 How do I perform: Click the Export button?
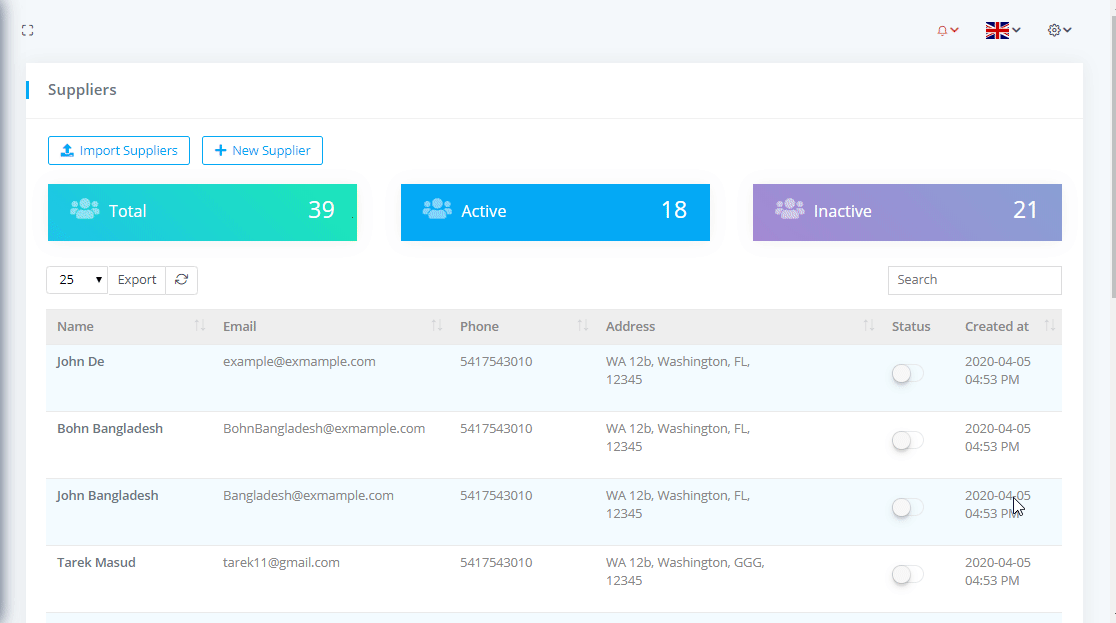click(137, 280)
